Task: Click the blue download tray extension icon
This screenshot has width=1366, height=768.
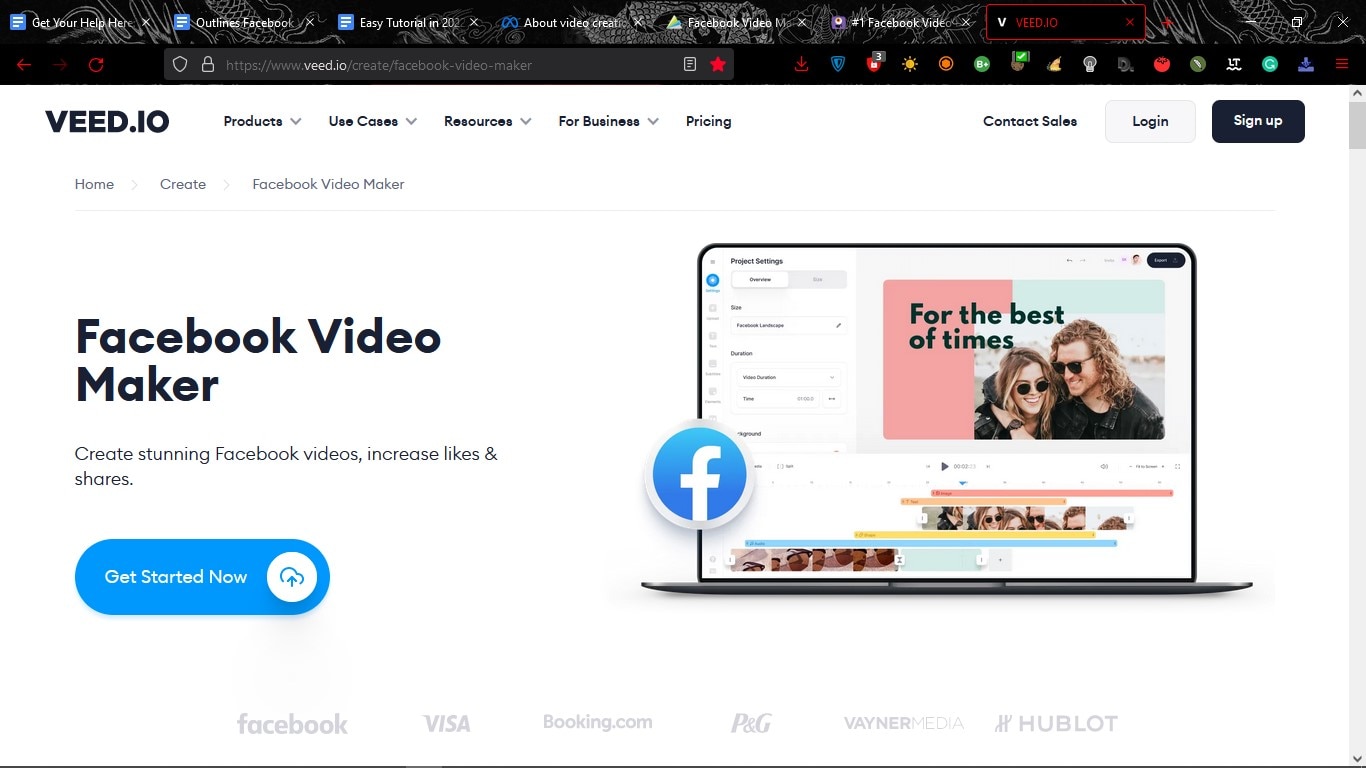Action: [x=1306, y=65]
